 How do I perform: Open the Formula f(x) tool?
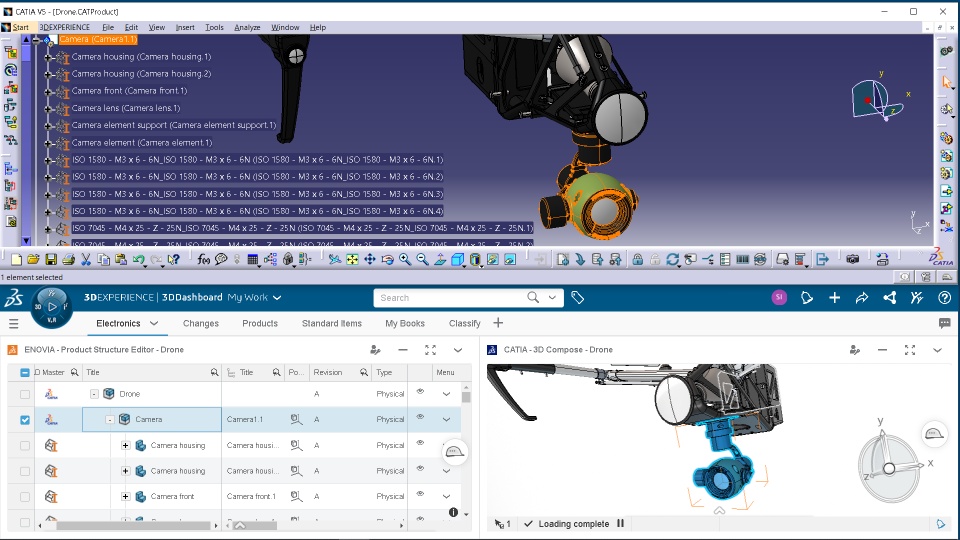[x=204, y=260]
